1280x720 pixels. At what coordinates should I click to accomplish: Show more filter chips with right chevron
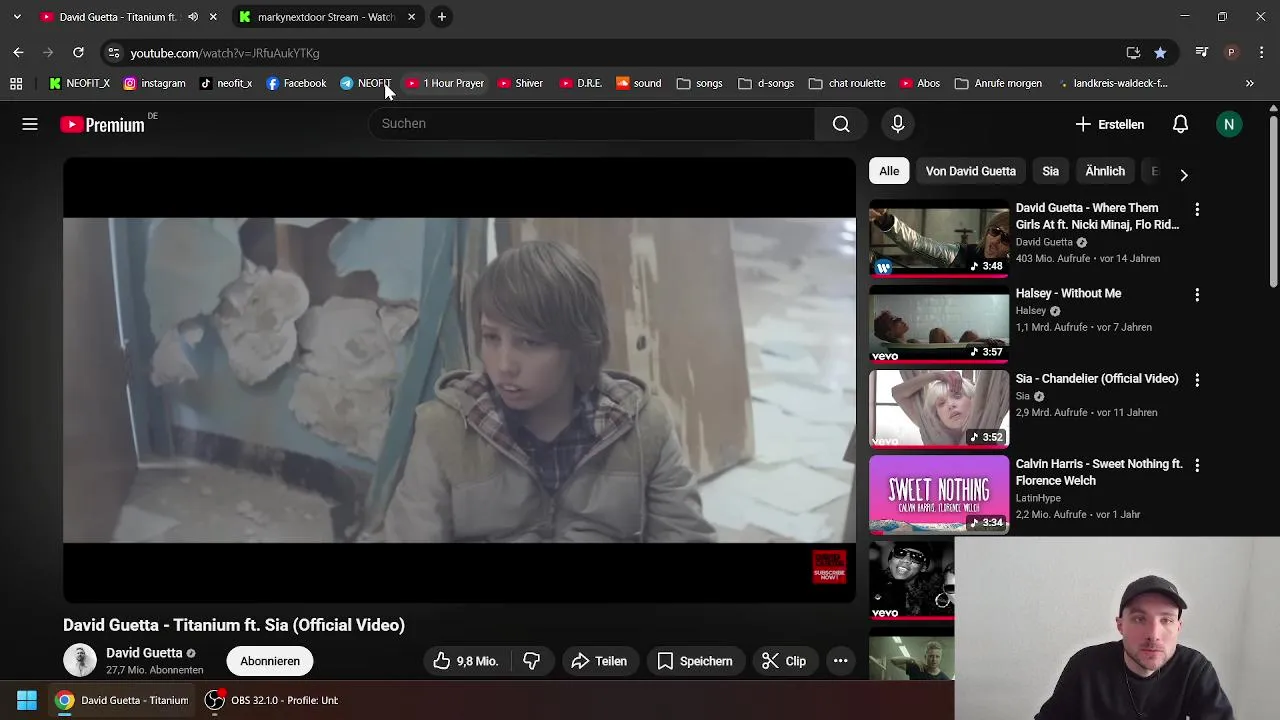tap(1184, 175)
